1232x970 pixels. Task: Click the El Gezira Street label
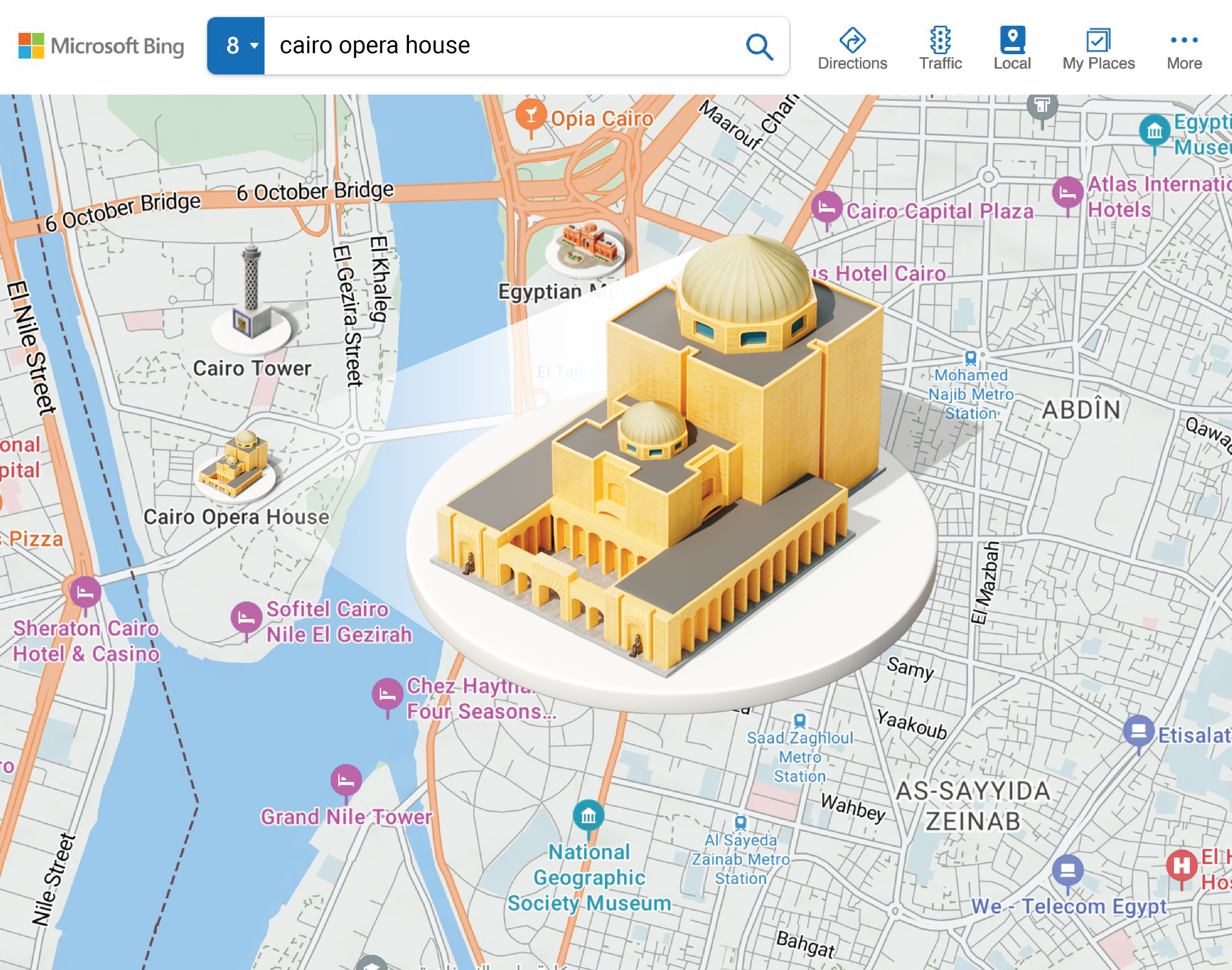point(347,316)
